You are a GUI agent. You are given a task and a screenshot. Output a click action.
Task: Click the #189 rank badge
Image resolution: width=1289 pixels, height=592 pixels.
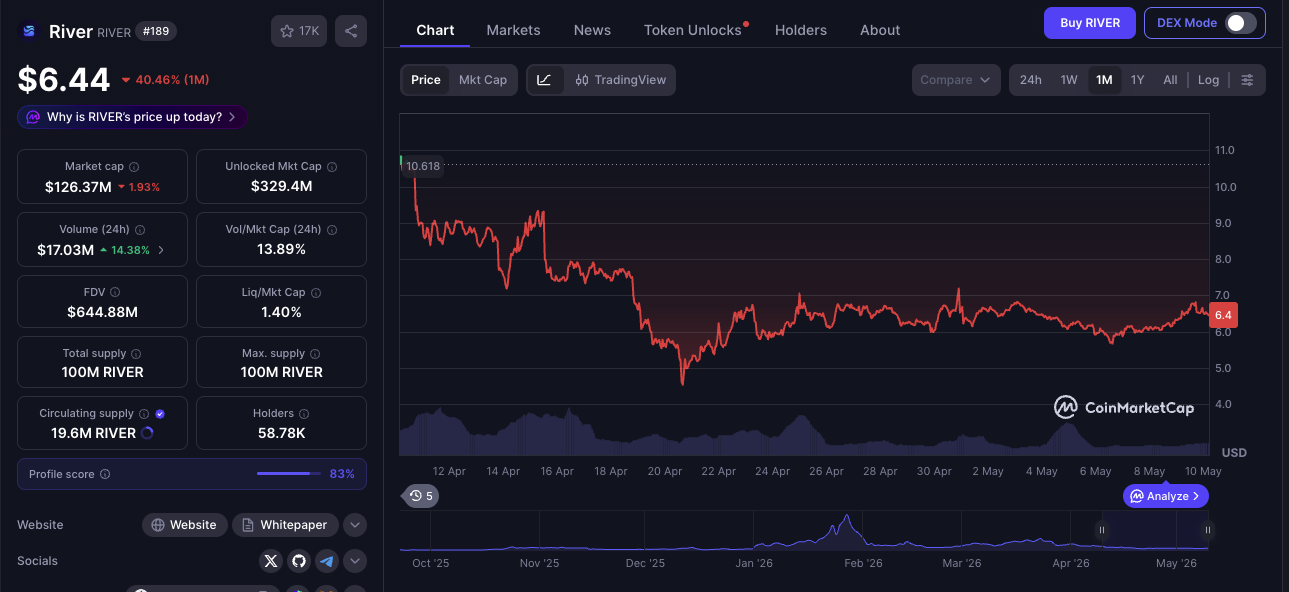156,31
